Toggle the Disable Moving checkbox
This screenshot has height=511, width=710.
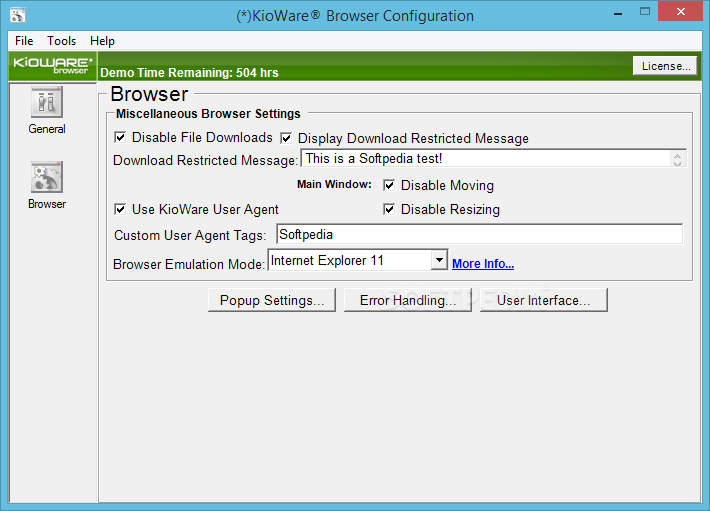click(389, 185)
